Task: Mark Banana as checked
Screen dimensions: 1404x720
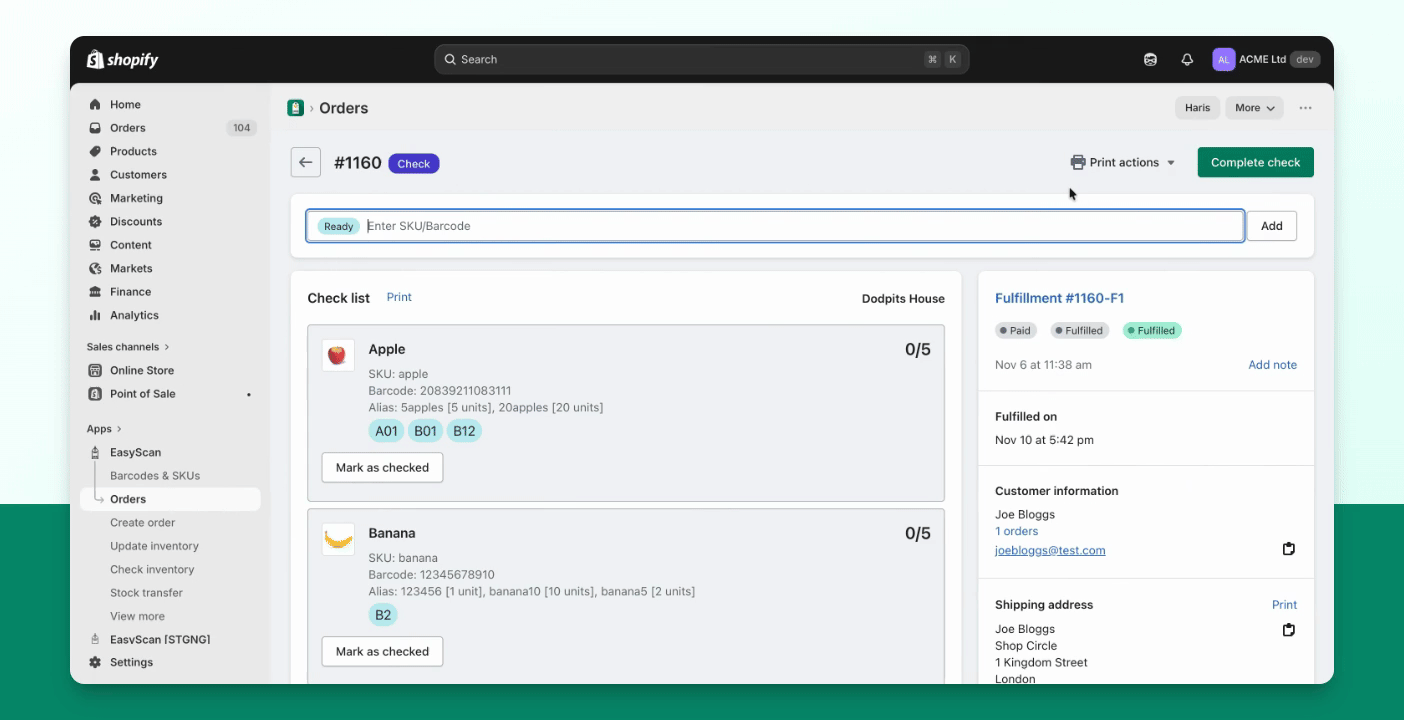Action: (382, 651)
